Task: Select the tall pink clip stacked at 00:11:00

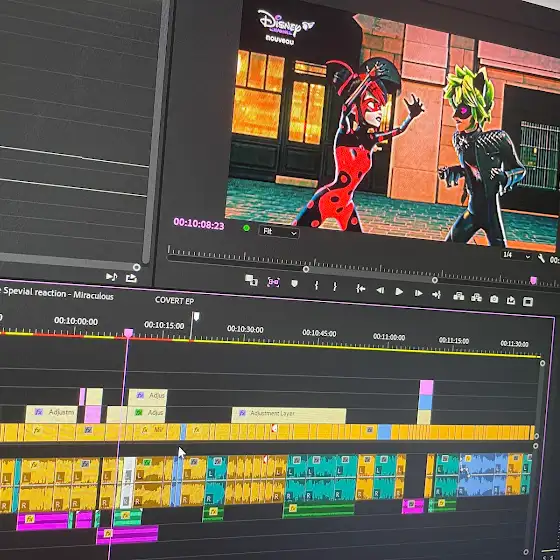Action: [426, 388]
